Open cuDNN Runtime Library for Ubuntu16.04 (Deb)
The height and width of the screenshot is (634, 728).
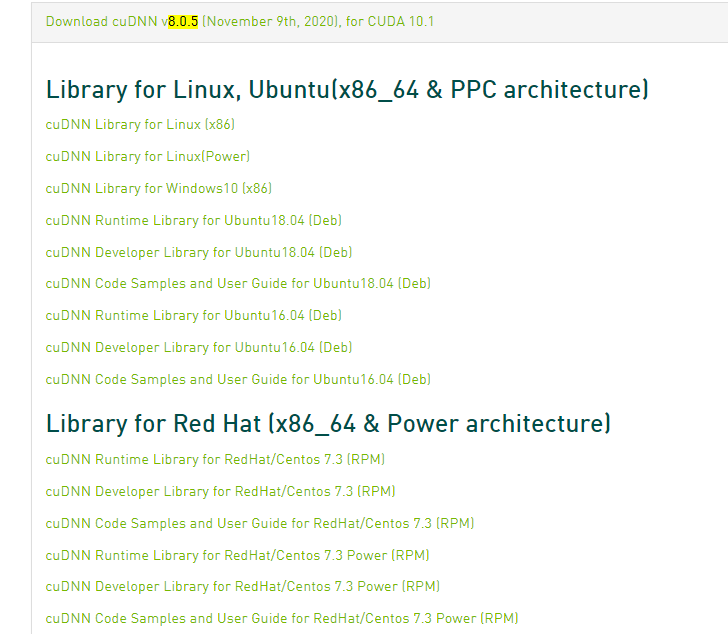(194, 316)
